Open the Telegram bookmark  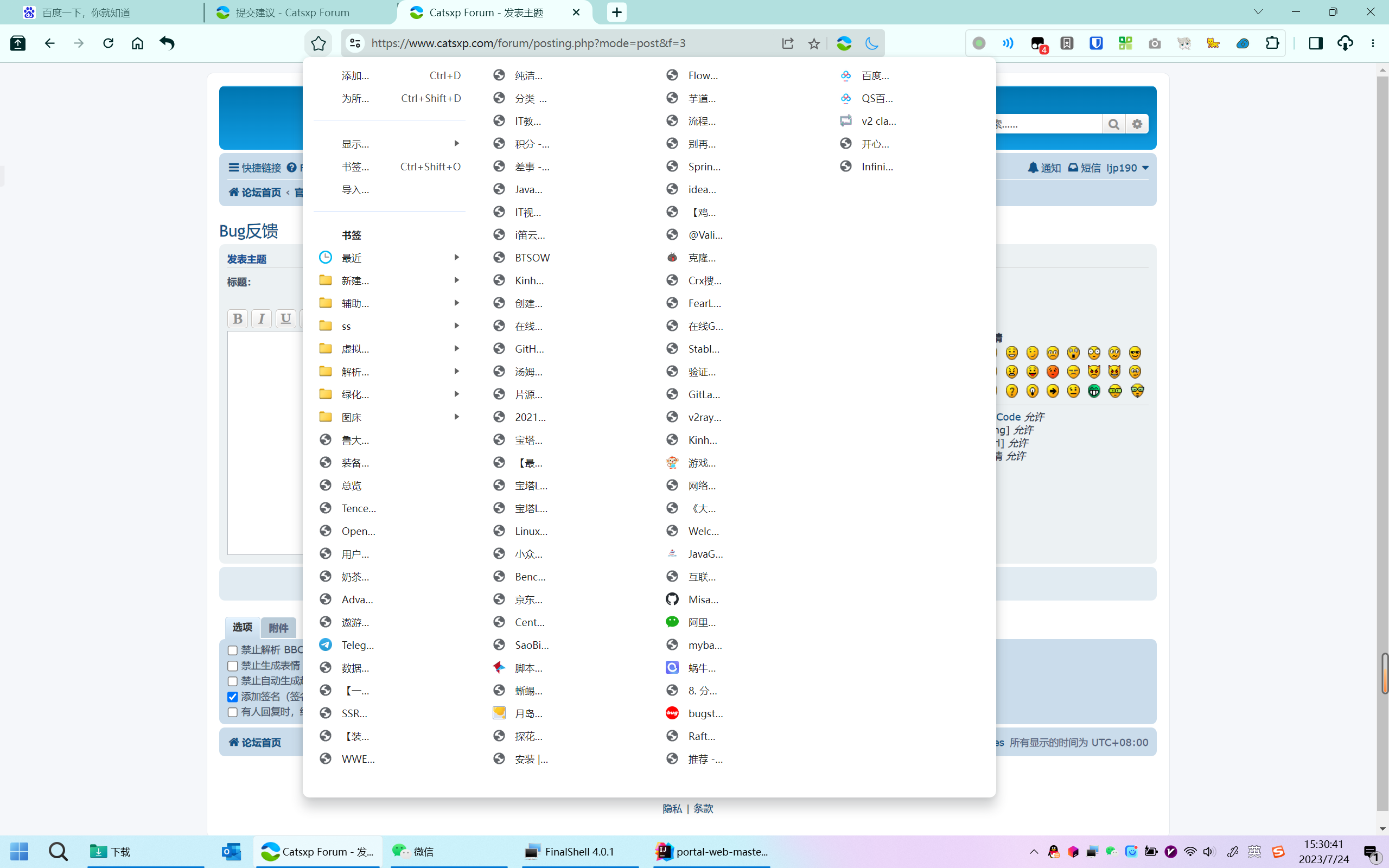click(x=357, y=644)
